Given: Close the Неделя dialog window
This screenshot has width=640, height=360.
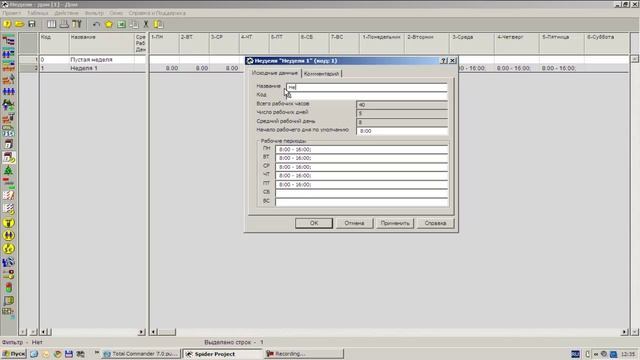Looking at the screenshot, I should pos(452,60).
